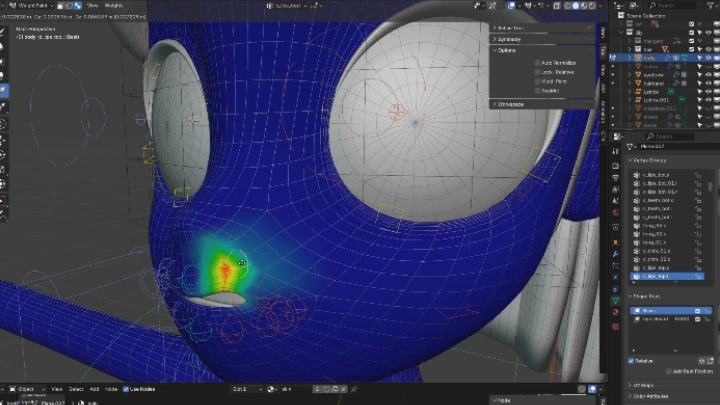Select the Gradient tool in left toolbar
The width and height of the screenshot is (720, 405).
3,91
